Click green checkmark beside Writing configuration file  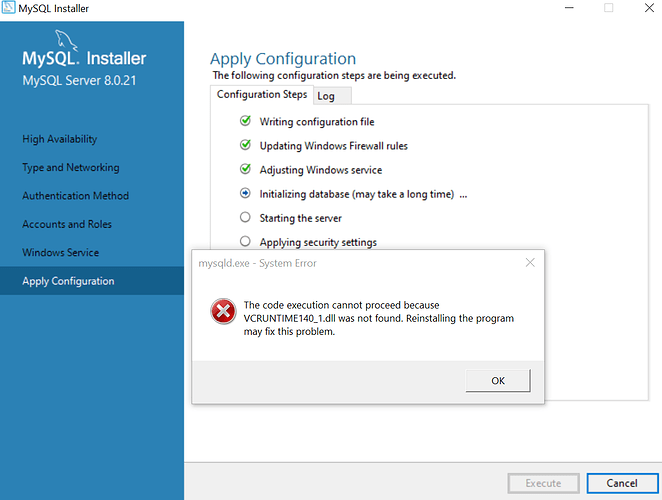[245, 122]
